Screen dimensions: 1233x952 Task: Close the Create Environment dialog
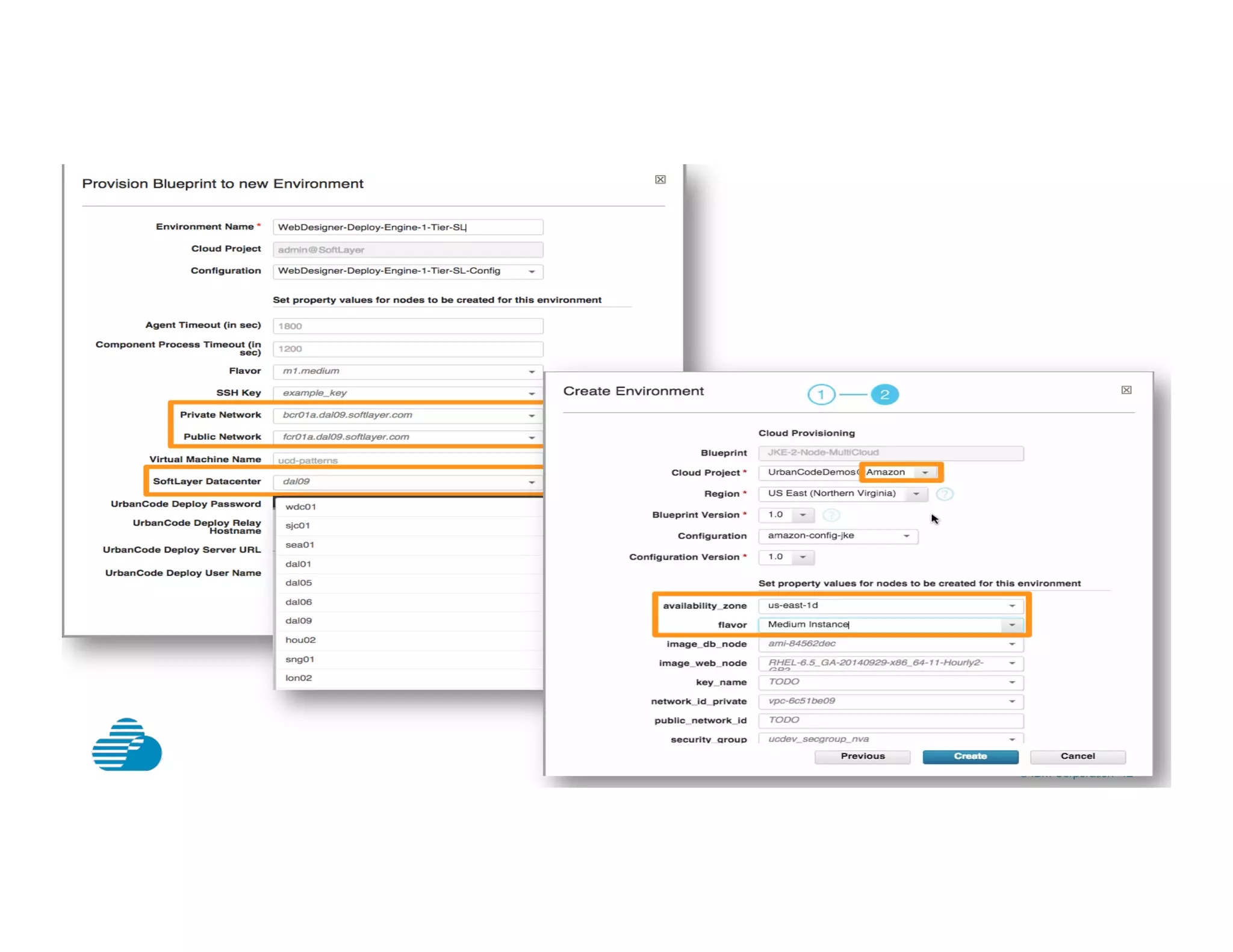click(1126, 390)
